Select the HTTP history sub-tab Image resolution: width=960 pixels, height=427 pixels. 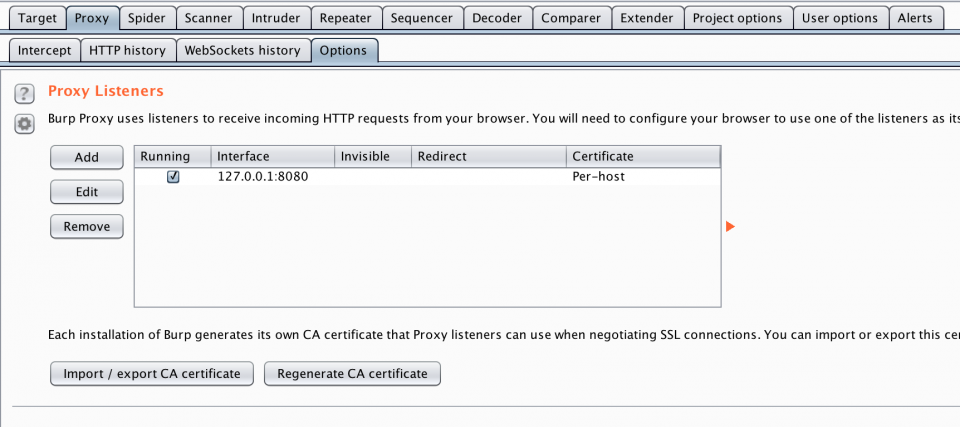coord(127,50)
